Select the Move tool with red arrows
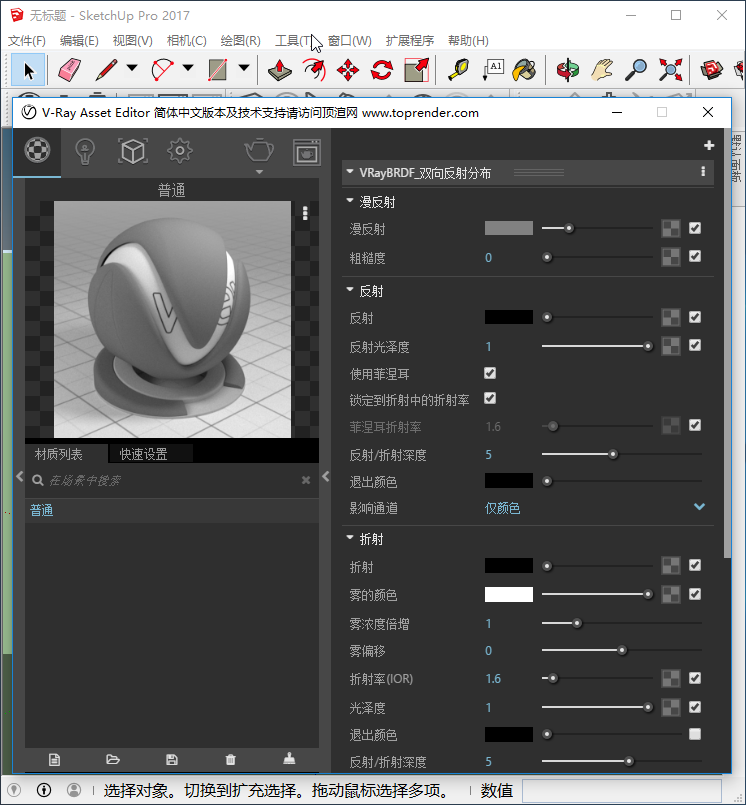This screenshot has width=746, height=805. coord(348,70)
